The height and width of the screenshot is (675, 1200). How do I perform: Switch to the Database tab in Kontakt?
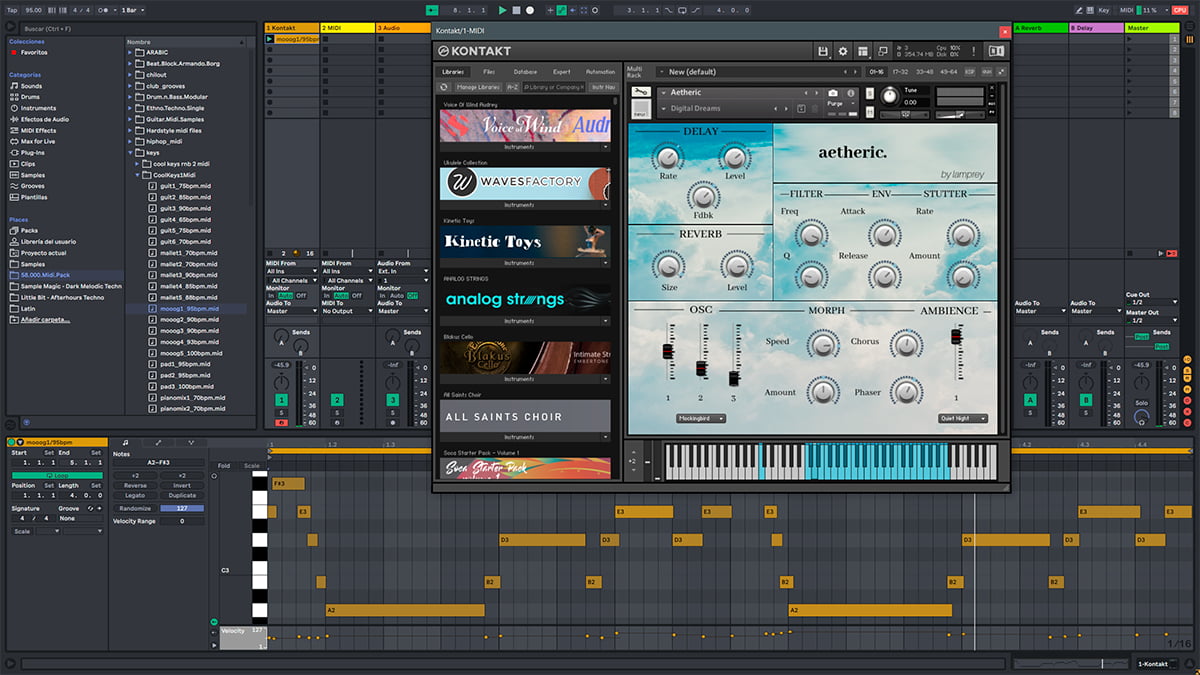click(525, 72)
